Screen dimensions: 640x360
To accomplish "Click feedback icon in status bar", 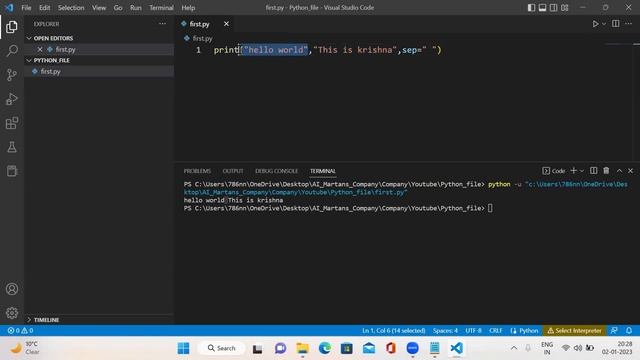I will (614, 331).
